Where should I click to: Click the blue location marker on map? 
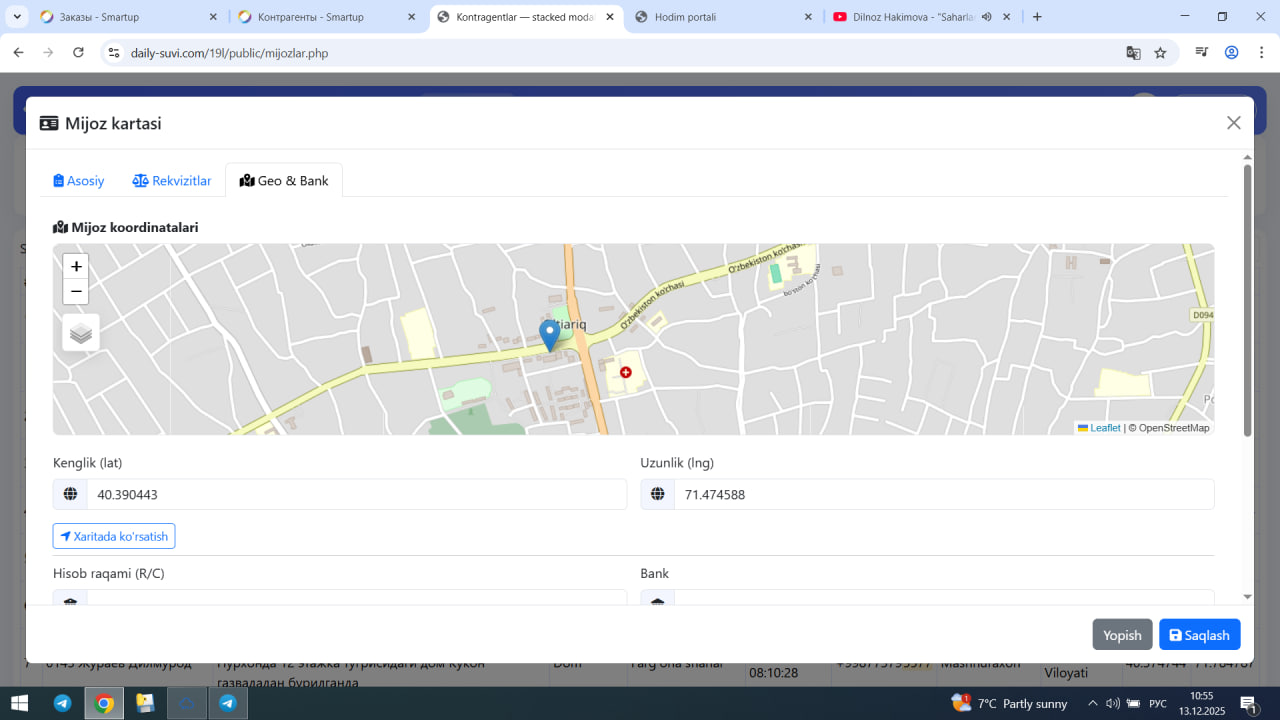(x=549, y=334)
